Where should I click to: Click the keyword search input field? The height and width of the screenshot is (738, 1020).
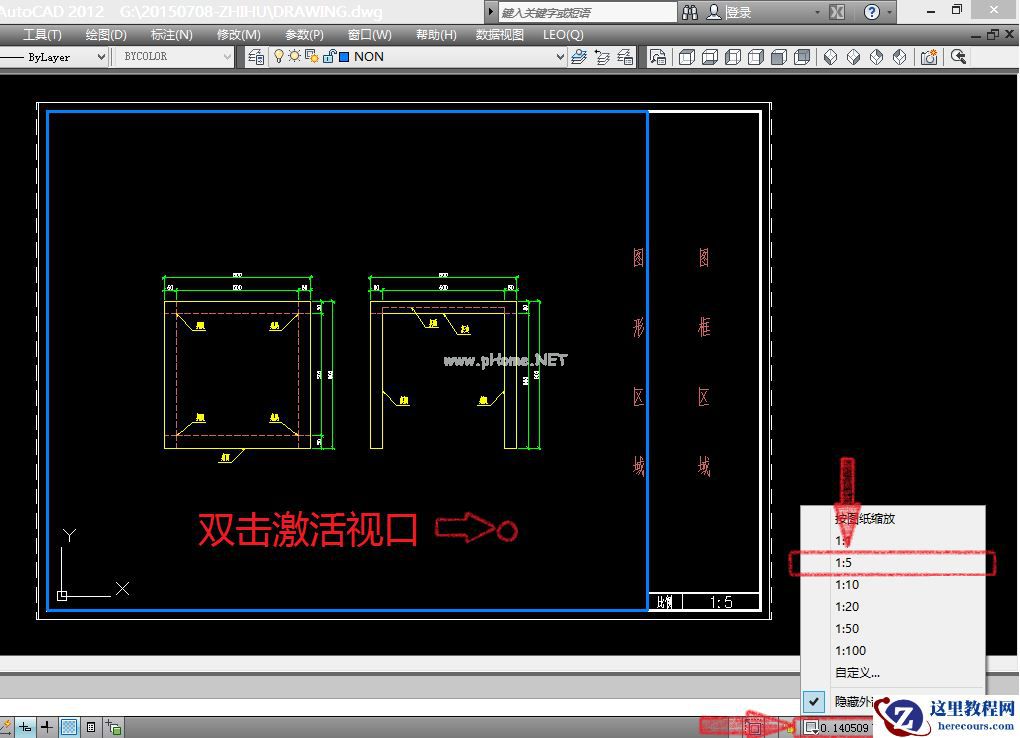click(587, 12)
